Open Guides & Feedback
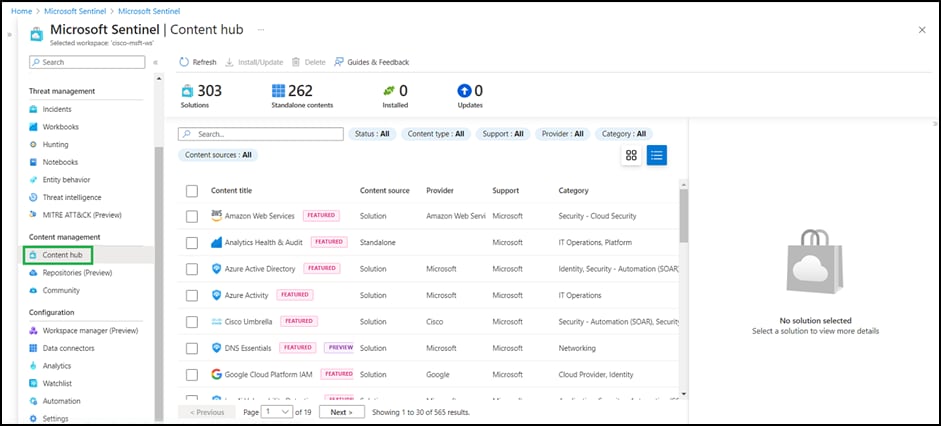The image size is (941, 426). click(371, 62)
